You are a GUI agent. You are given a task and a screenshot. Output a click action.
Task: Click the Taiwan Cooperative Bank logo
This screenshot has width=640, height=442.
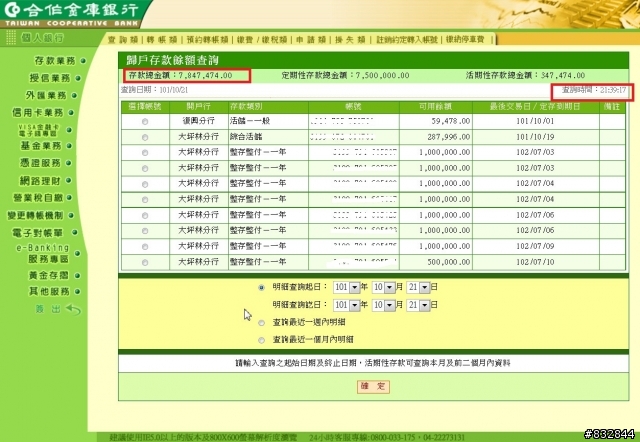tap(71, 14)
